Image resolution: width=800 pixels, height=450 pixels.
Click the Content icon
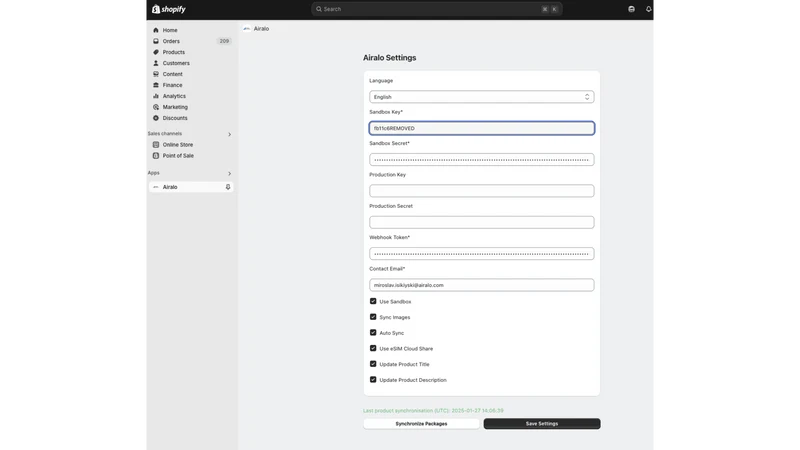(x=156, y=74)
